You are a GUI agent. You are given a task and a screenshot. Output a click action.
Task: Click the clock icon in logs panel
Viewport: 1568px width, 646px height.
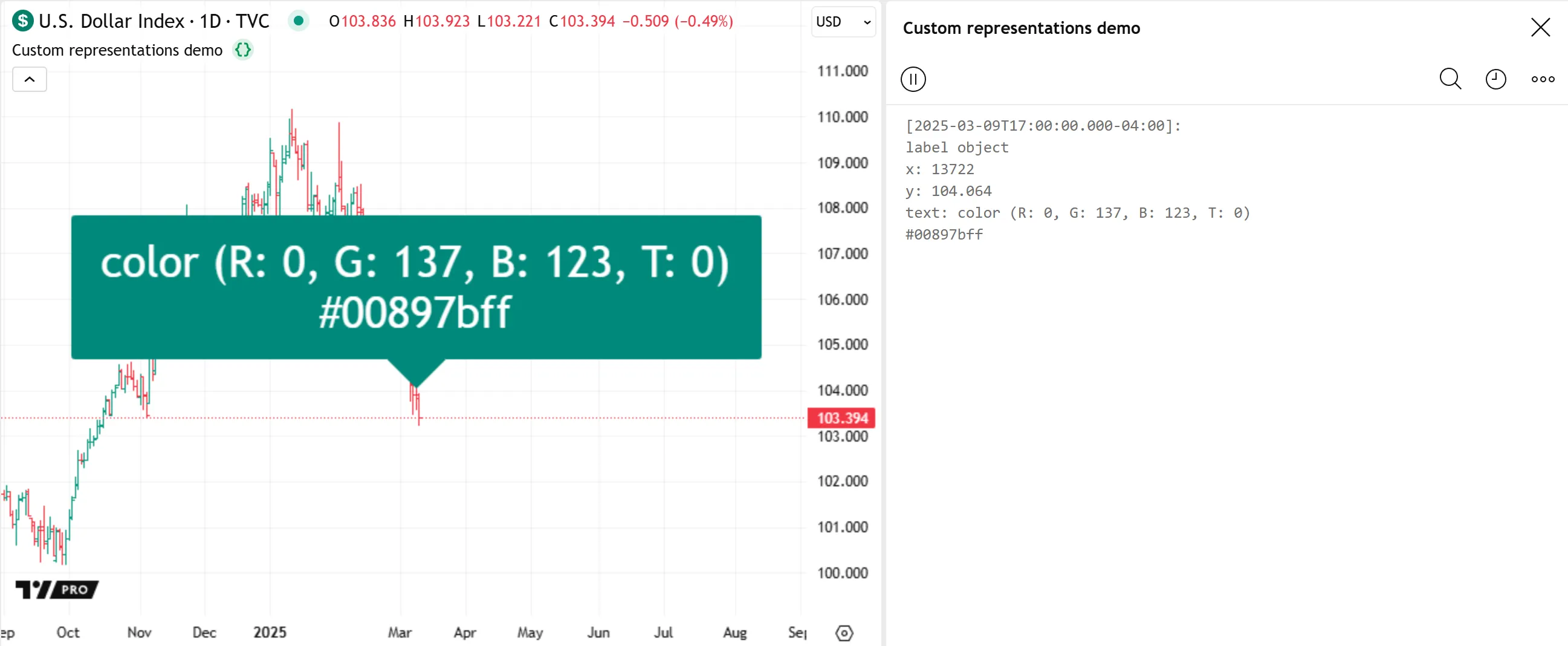1495,79
